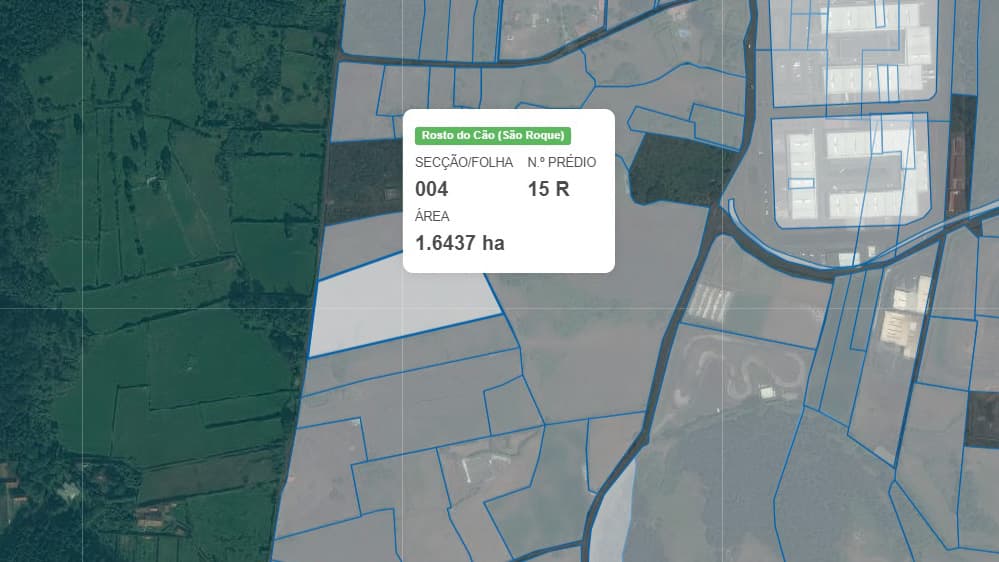Click the green Rosto do Cão (São Roque) tag
The image size is (999, 562).
(x=493, y=136)
